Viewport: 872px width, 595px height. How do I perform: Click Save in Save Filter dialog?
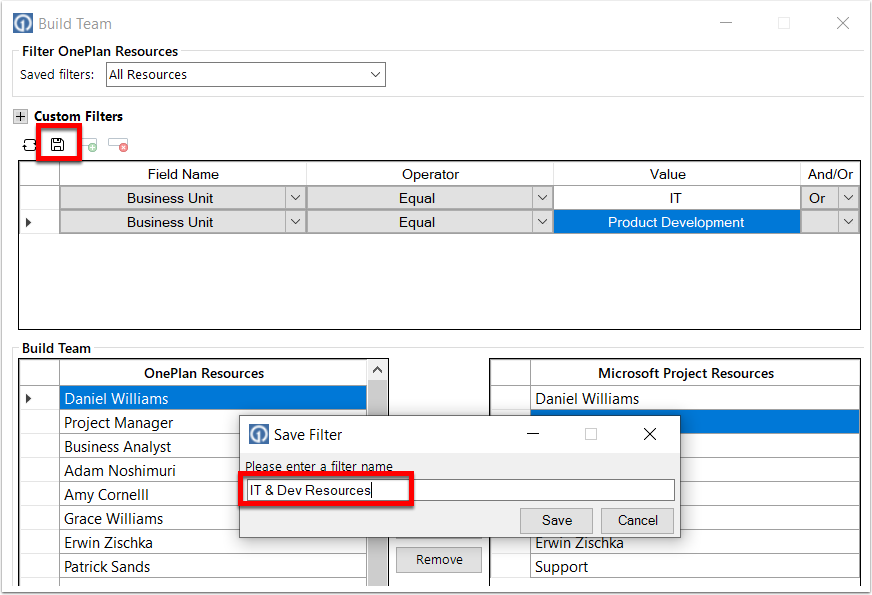point(557,520)
